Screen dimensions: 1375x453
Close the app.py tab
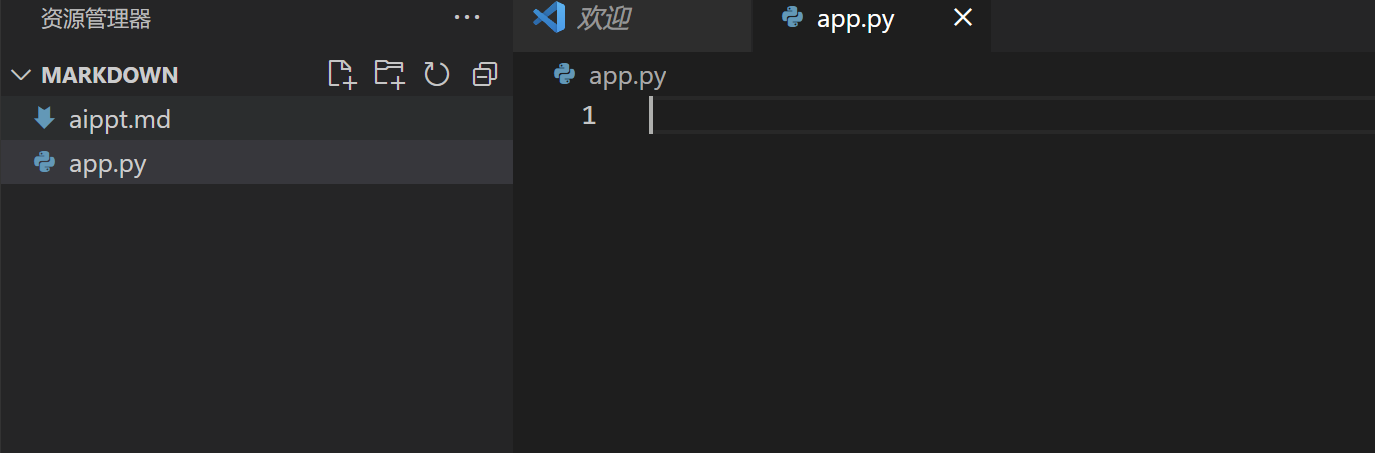(963, 18)
